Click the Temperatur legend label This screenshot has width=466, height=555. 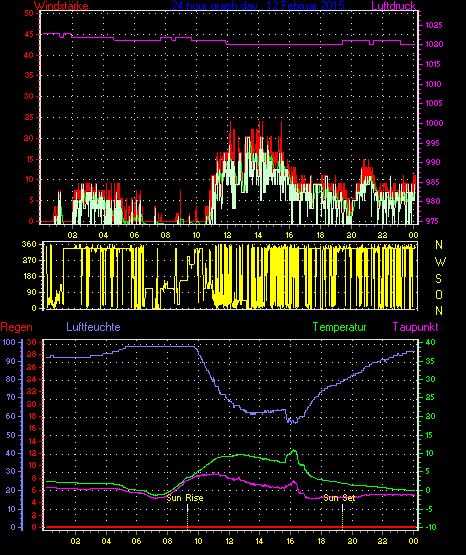coord(339,327)
